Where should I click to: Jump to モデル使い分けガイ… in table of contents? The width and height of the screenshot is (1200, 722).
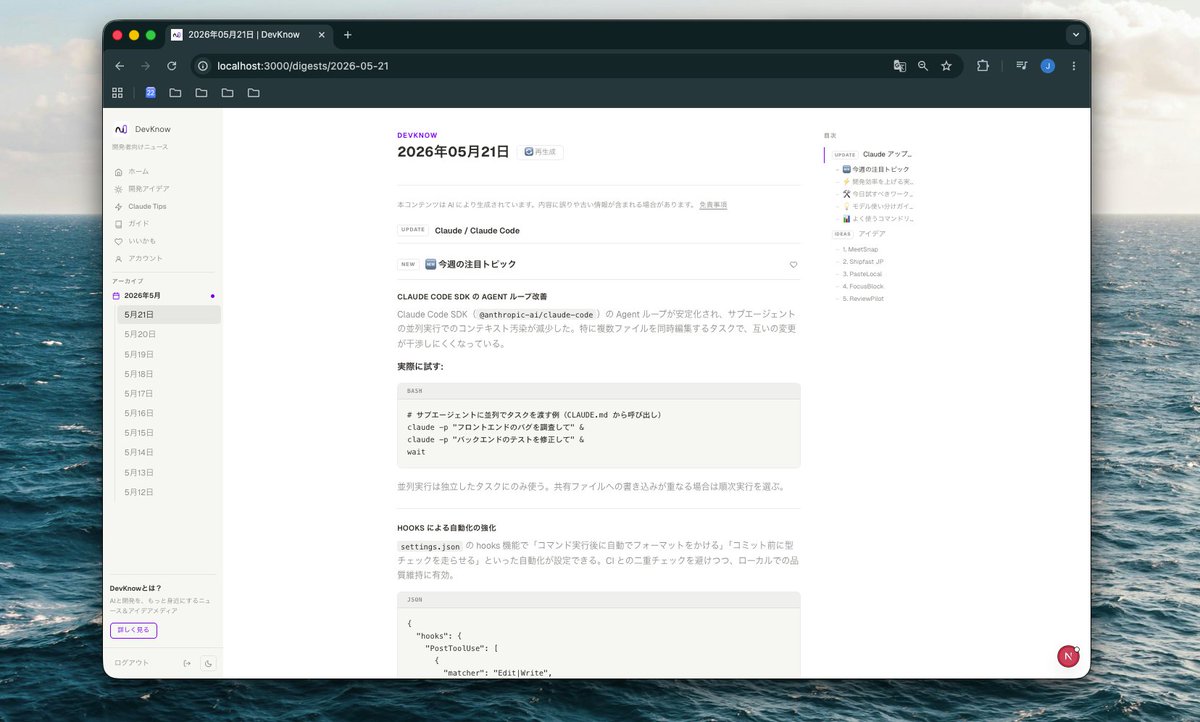(878, 206)
